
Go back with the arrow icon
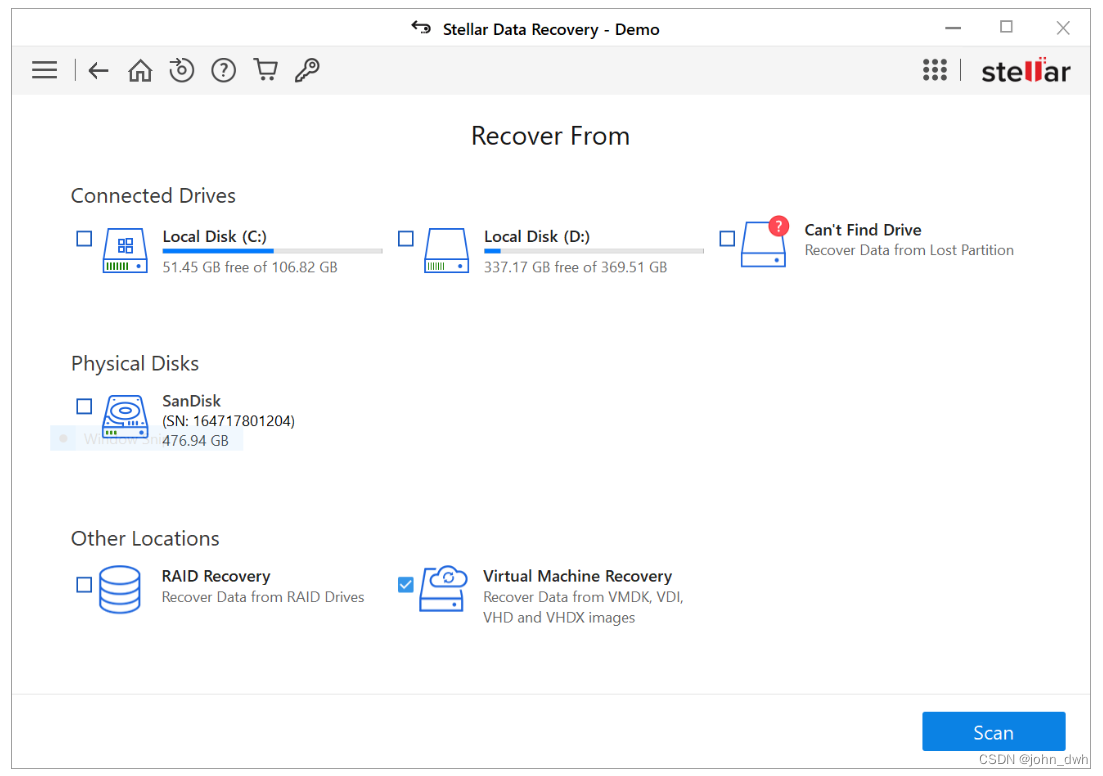98,70
